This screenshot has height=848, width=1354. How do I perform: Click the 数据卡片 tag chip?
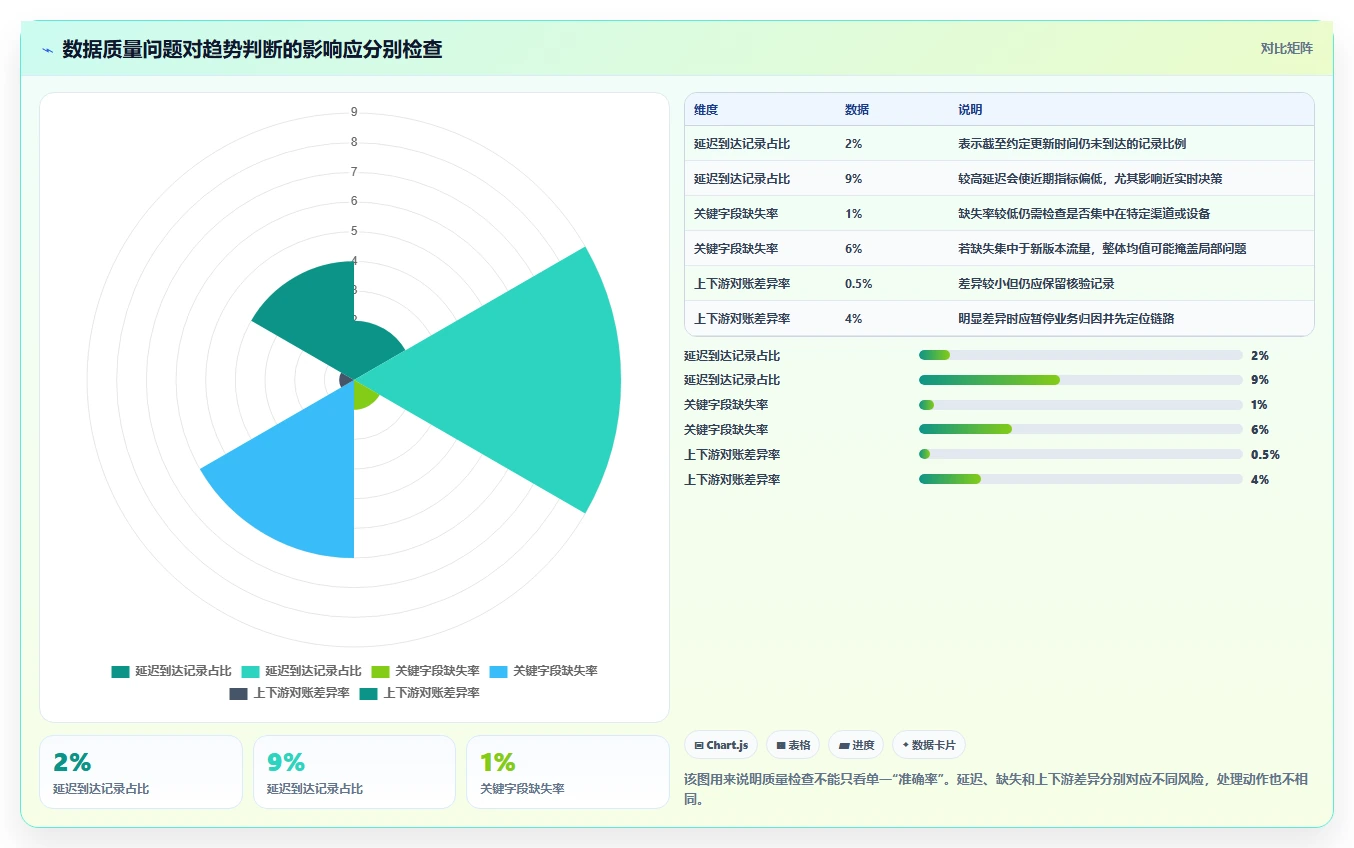click(929, 745)
